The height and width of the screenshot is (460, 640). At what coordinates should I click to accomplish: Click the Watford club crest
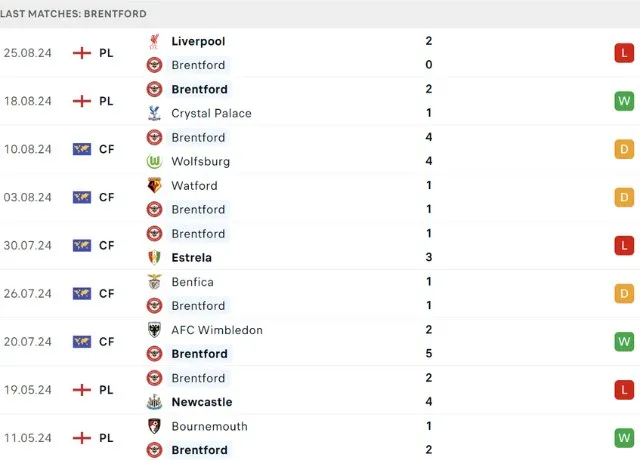tap(155, 185)
